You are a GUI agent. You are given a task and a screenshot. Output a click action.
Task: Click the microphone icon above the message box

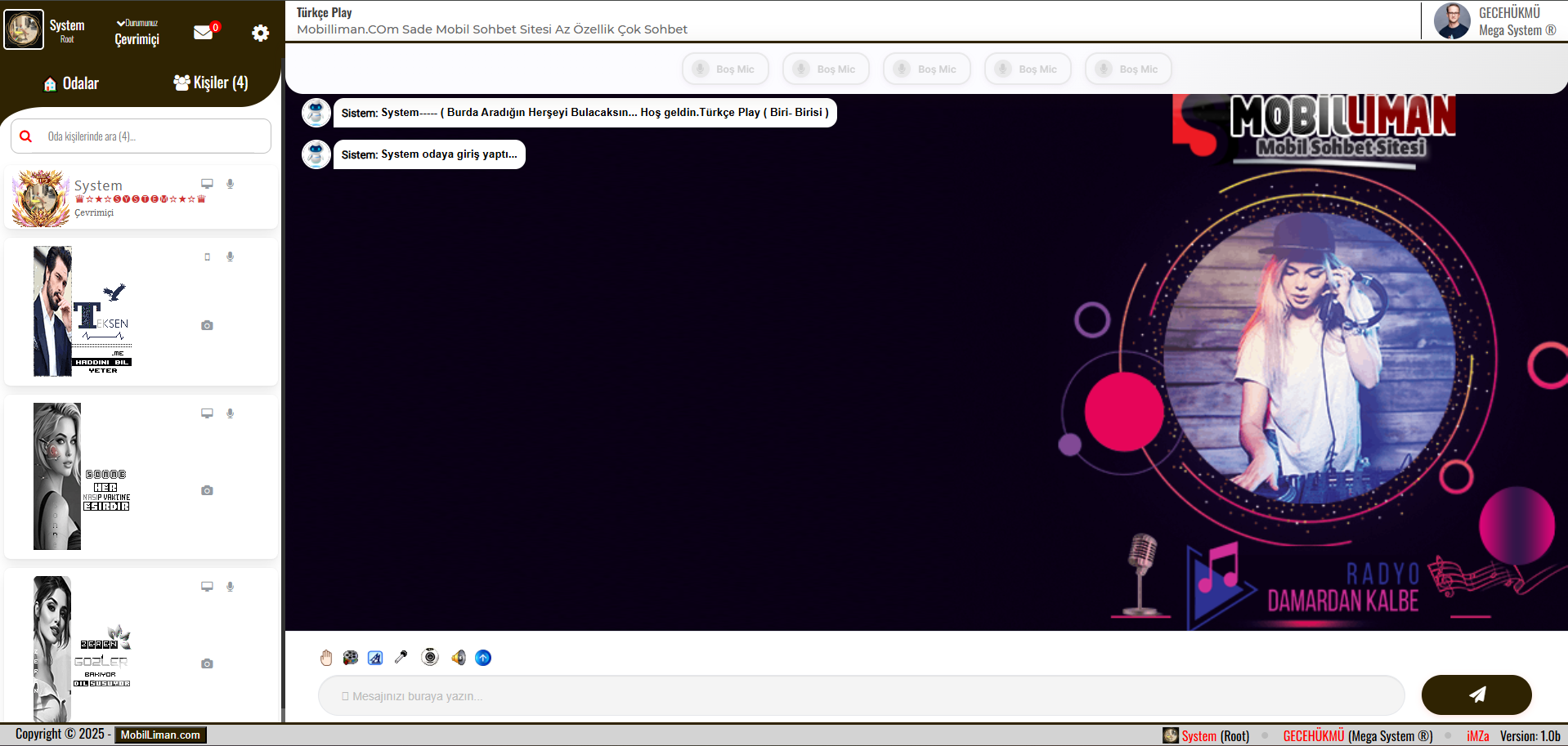click(x=401, y=657)
